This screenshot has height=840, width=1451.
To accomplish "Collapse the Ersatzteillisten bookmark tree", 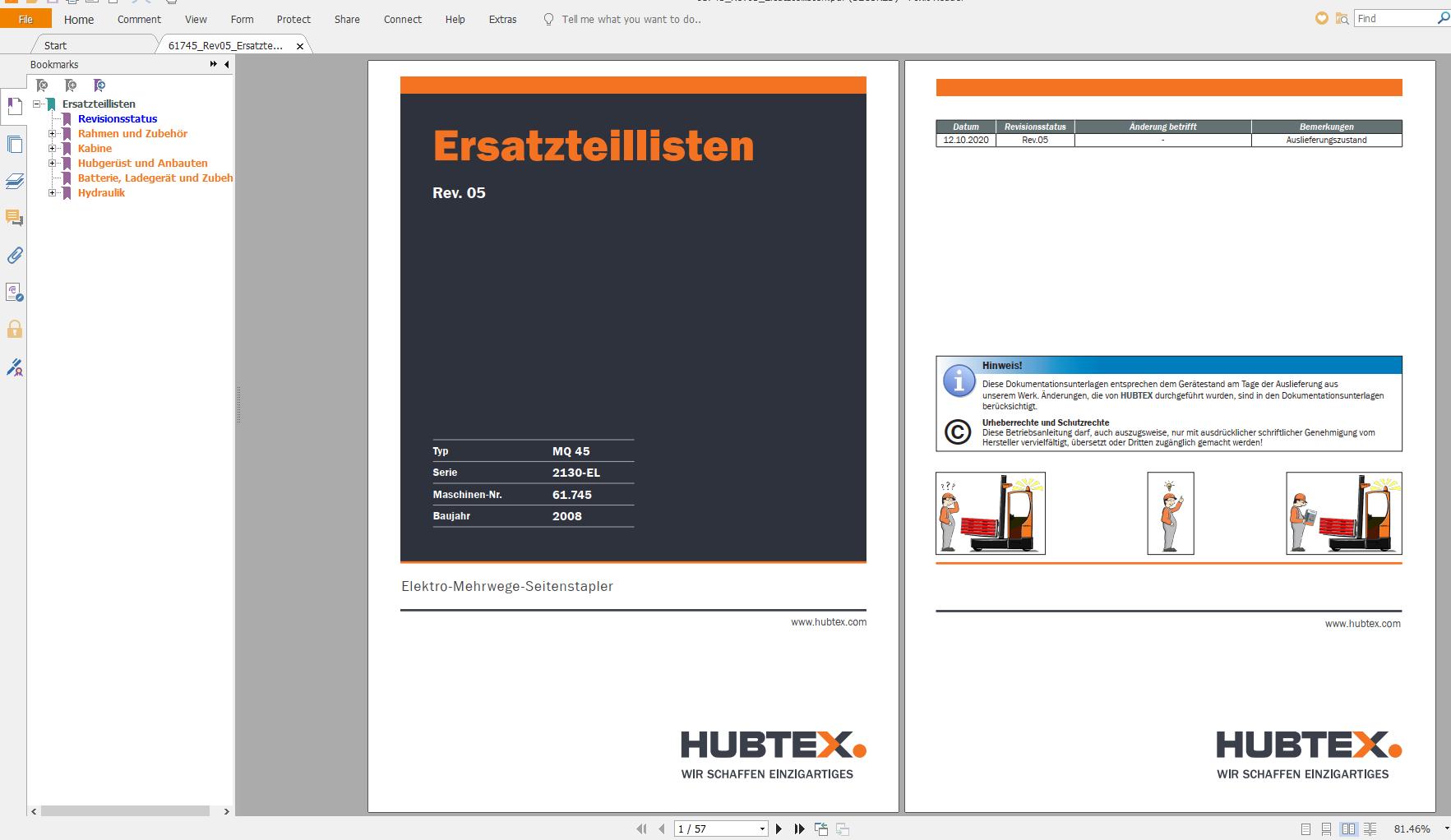I will (37, 104).
